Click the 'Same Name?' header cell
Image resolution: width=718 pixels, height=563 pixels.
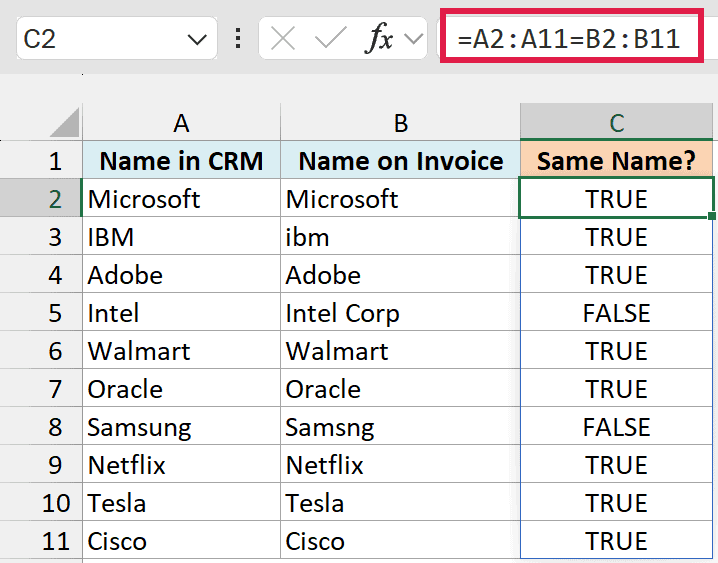616,161
